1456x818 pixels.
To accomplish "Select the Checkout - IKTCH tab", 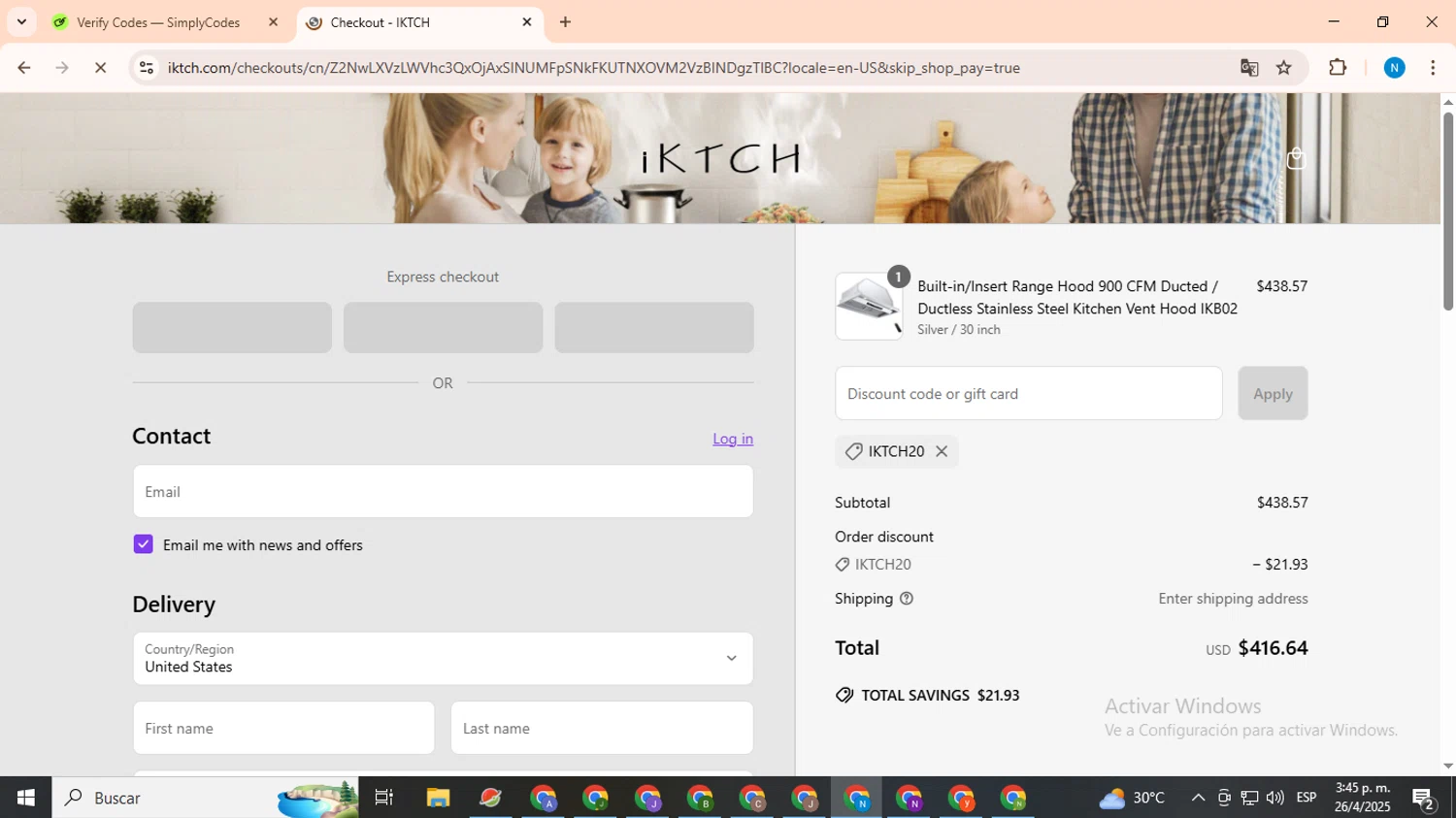I will coord(419,22).
